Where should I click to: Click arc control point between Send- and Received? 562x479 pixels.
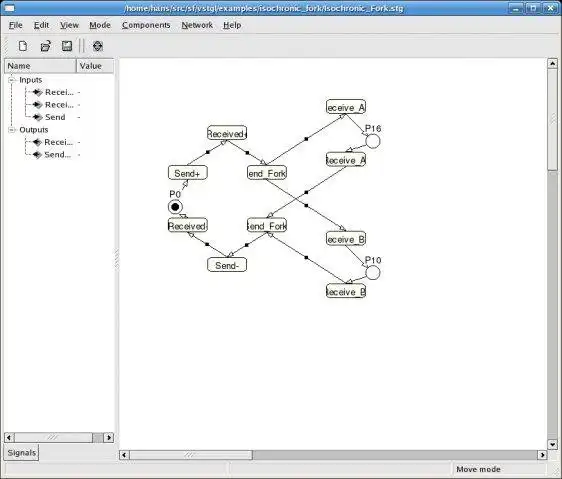[x=207, y=245]
